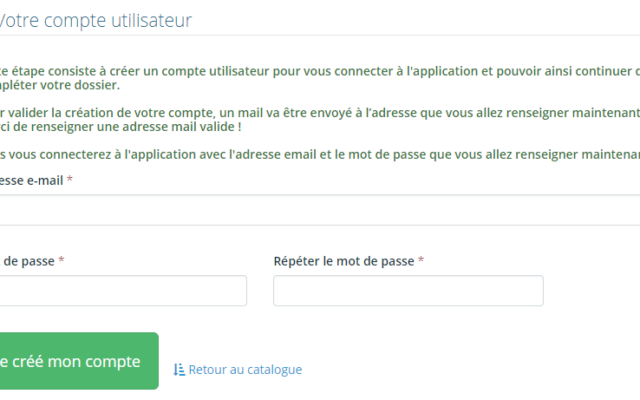Click the paragraph about creating a user account
640x400 pixels.
point(320,78)
